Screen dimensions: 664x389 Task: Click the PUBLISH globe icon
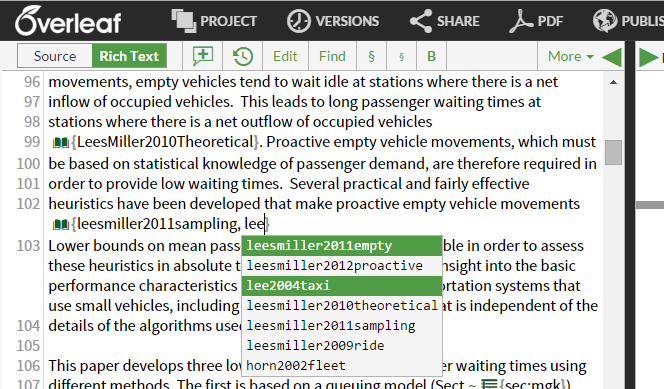[x=605, y=21]
